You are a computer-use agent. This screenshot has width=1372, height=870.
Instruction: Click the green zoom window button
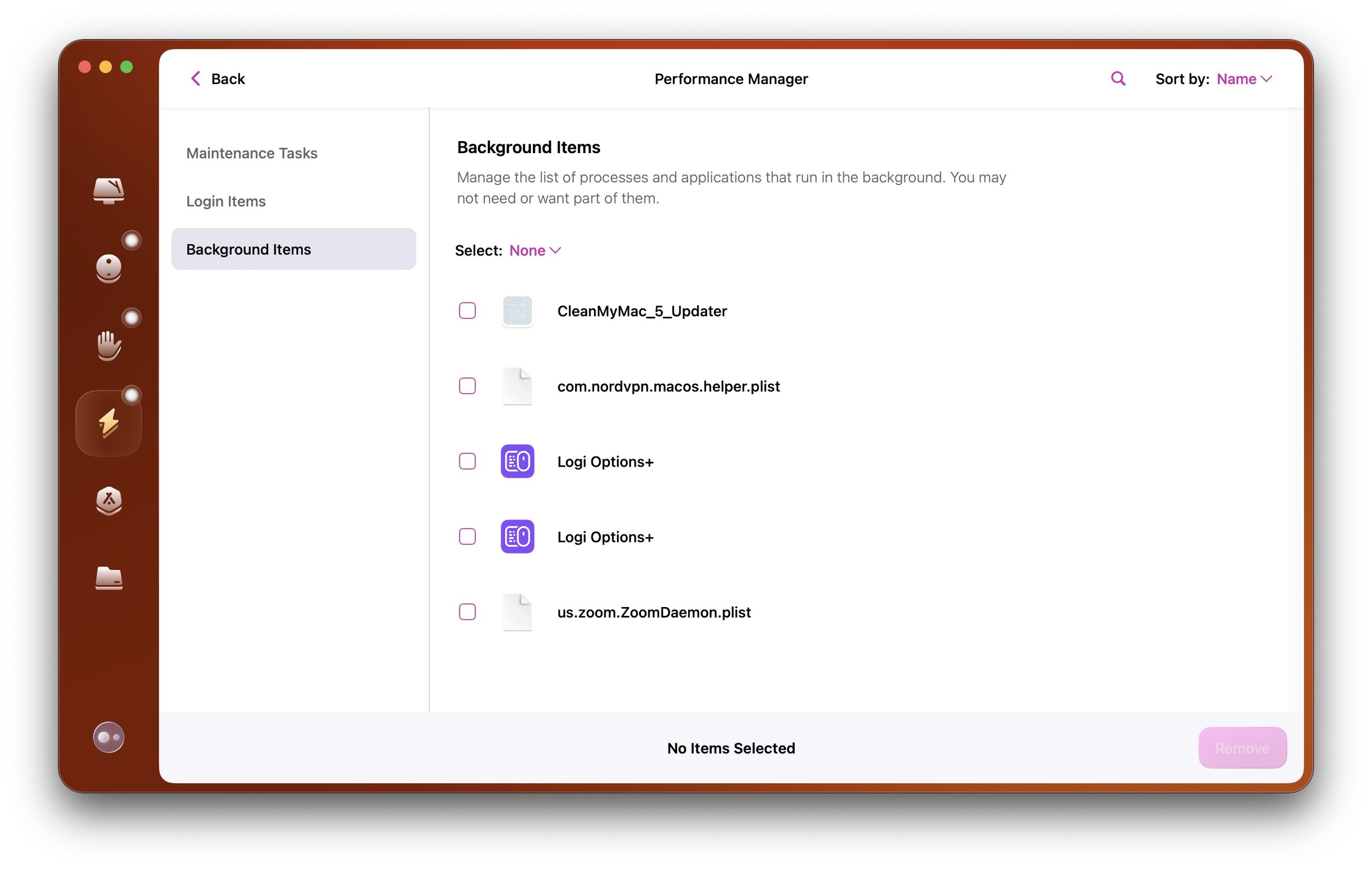(x=126, y=67)
